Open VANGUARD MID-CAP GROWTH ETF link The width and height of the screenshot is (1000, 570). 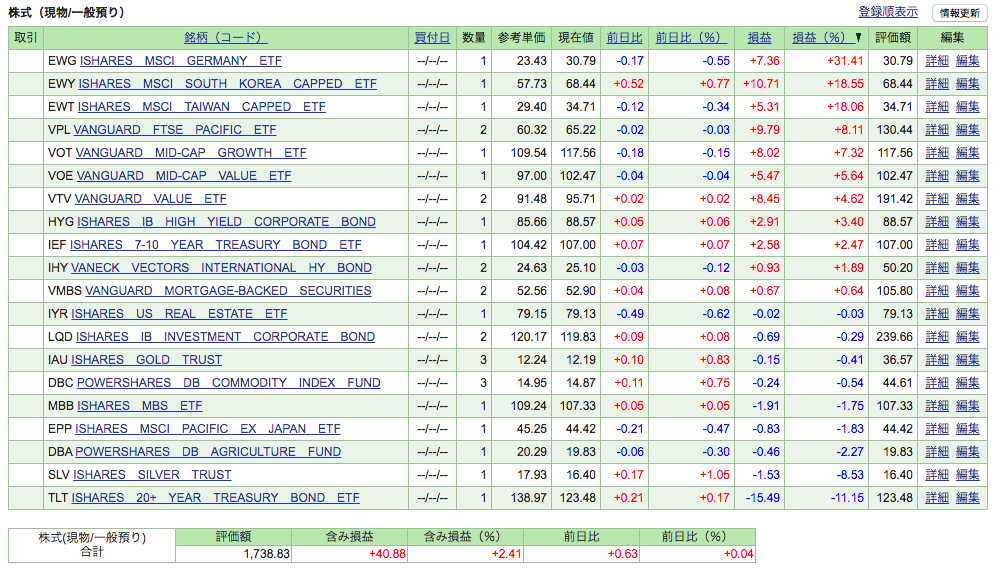point(191,152)
